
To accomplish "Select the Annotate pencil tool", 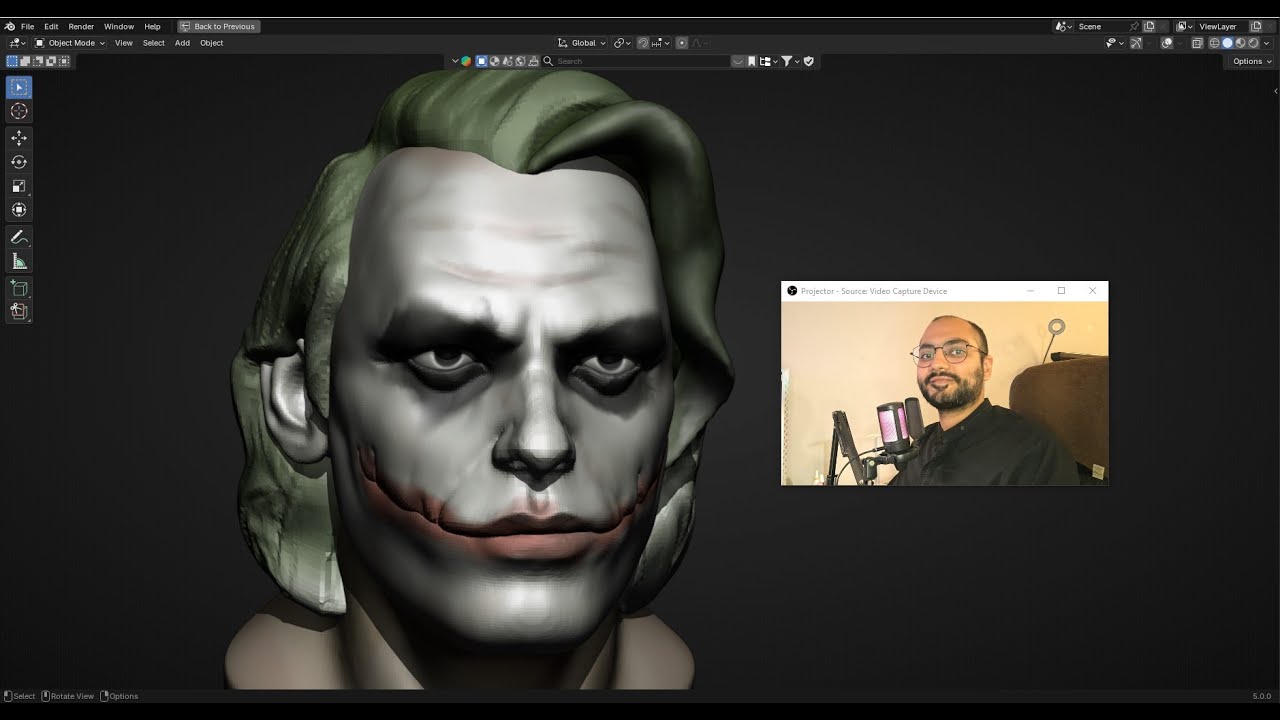I will [19, 238].
